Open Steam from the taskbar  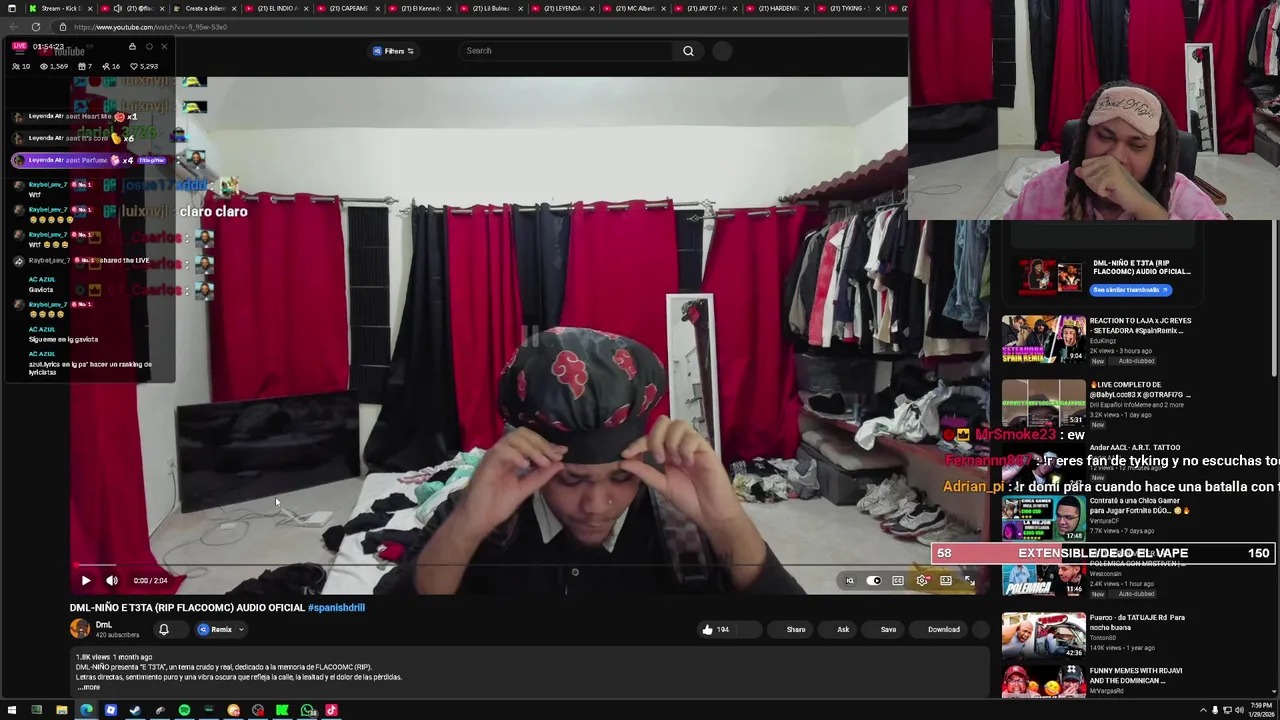pyautogui.click(x=135, y=711)
